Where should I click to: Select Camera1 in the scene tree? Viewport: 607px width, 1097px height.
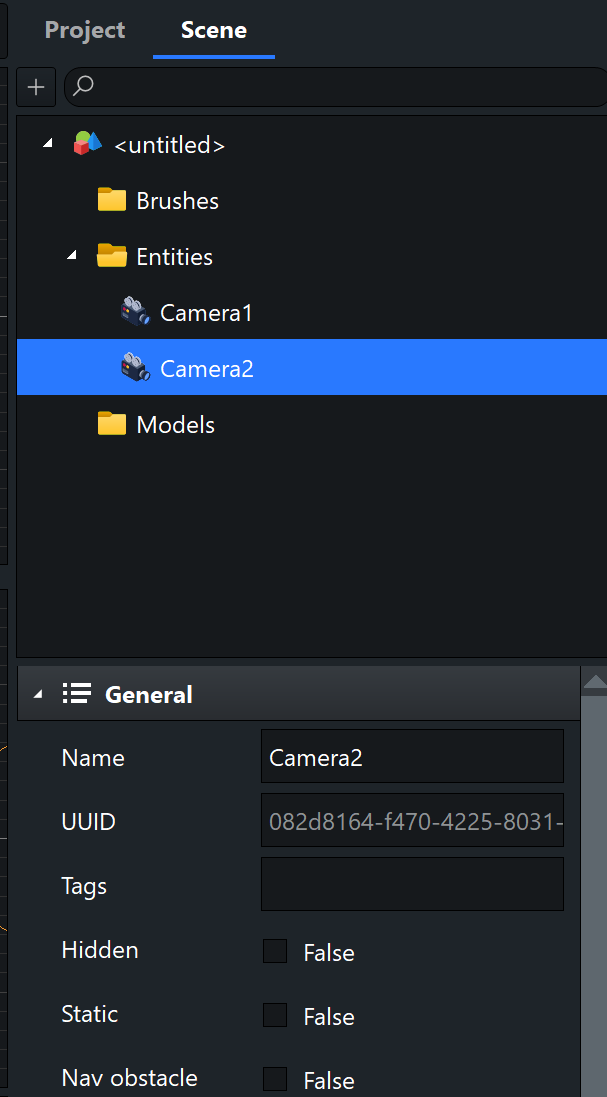point(206,313)
